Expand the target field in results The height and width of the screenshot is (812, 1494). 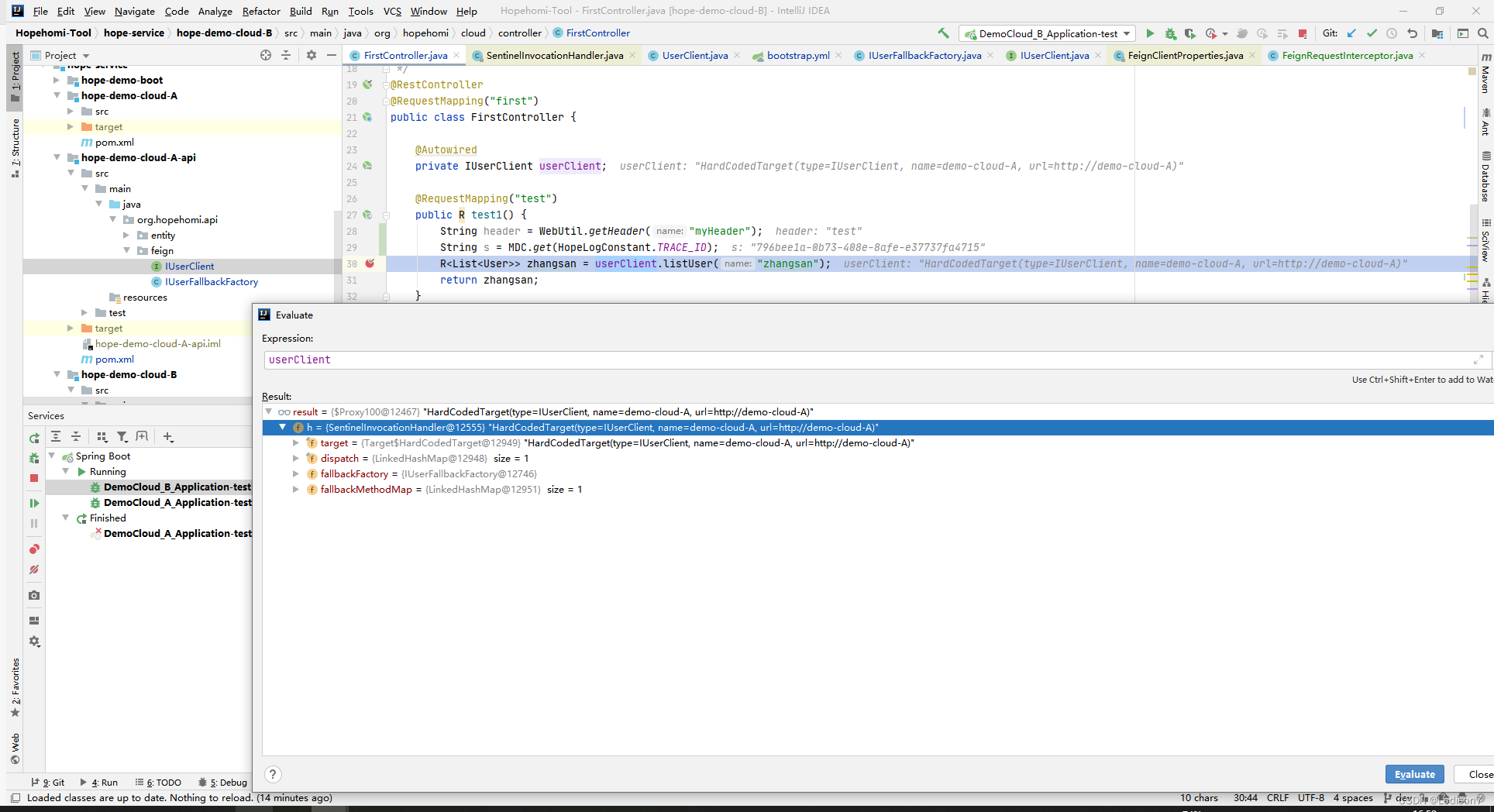[x=295, y=443]
